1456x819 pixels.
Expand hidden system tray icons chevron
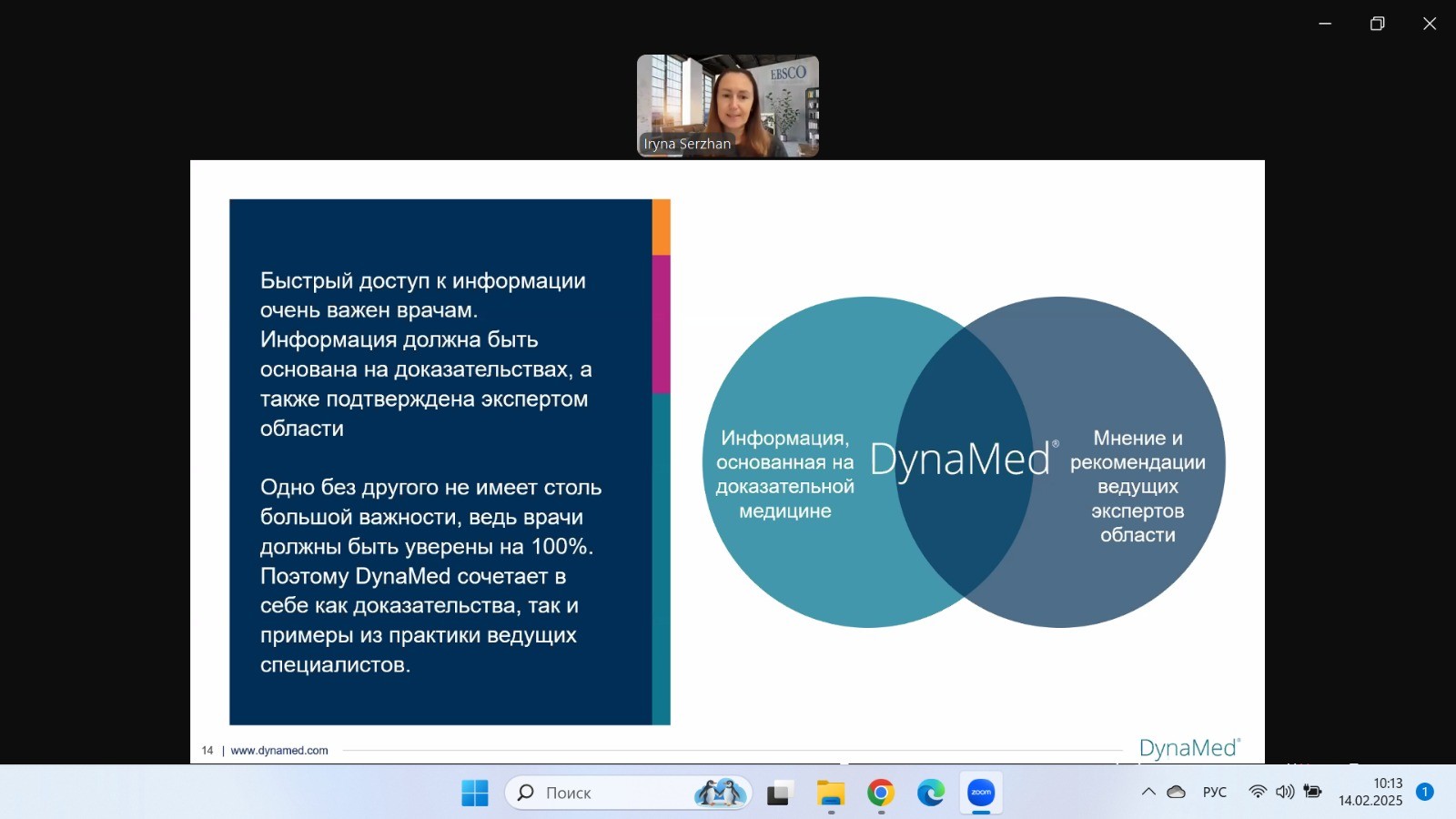point(1148,792)
